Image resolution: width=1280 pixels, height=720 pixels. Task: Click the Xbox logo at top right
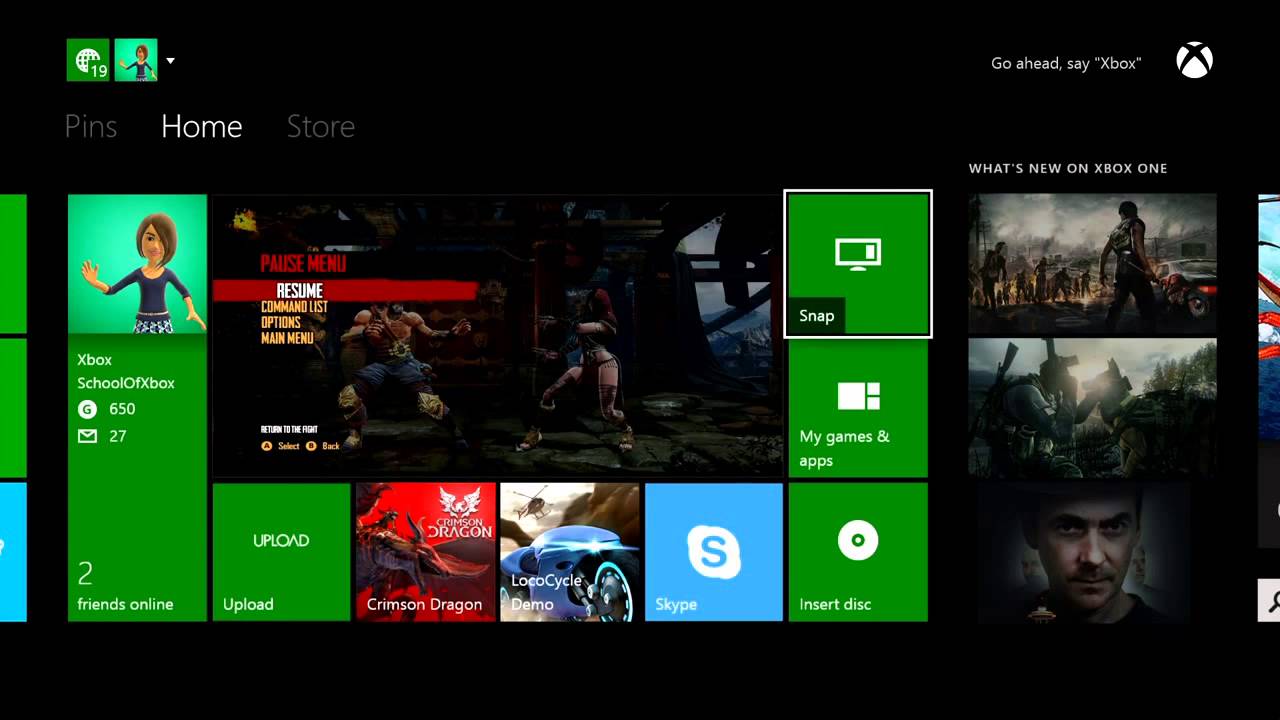[x=1194, y=61]
